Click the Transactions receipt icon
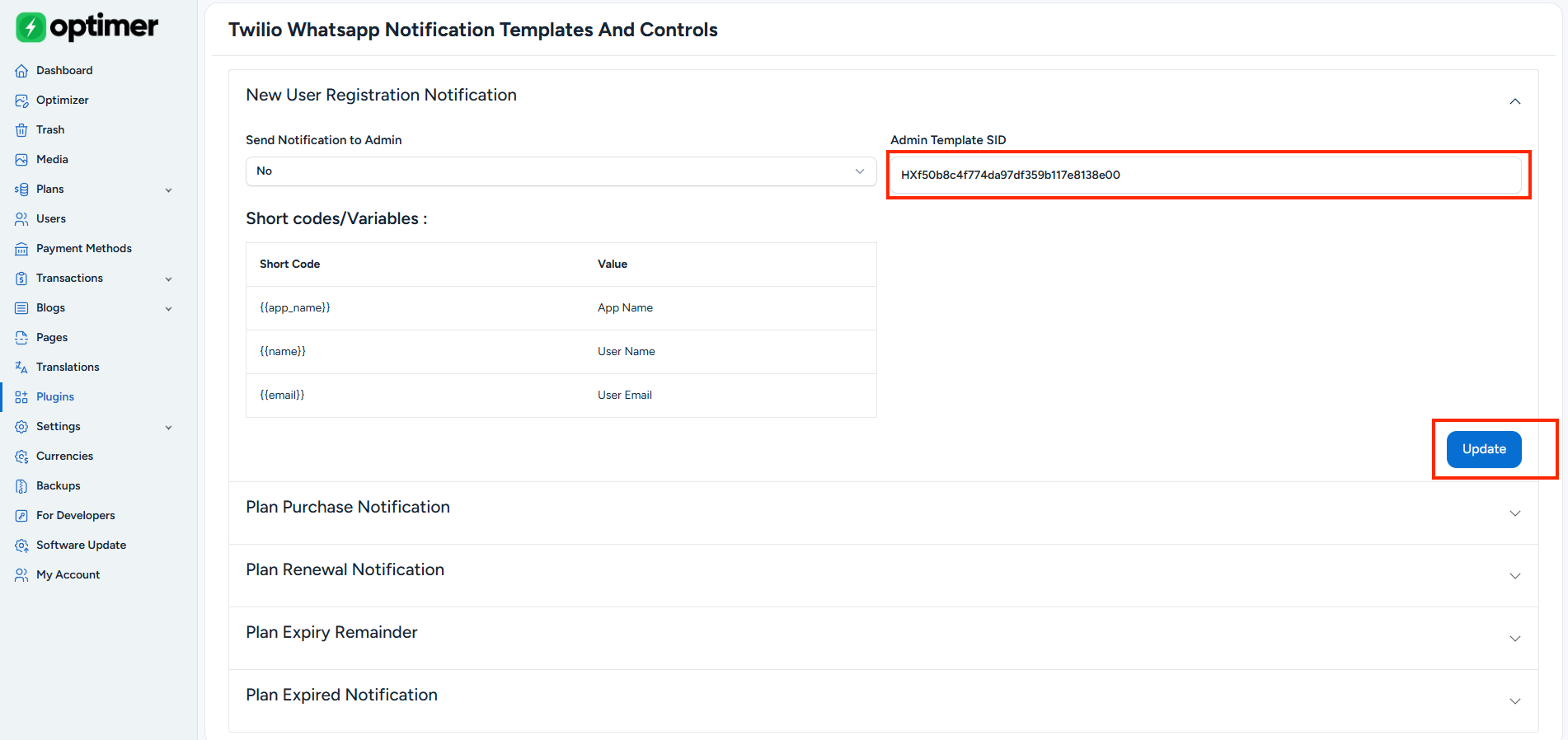This screenshot has width=1568, height=740. click(21, 279)
